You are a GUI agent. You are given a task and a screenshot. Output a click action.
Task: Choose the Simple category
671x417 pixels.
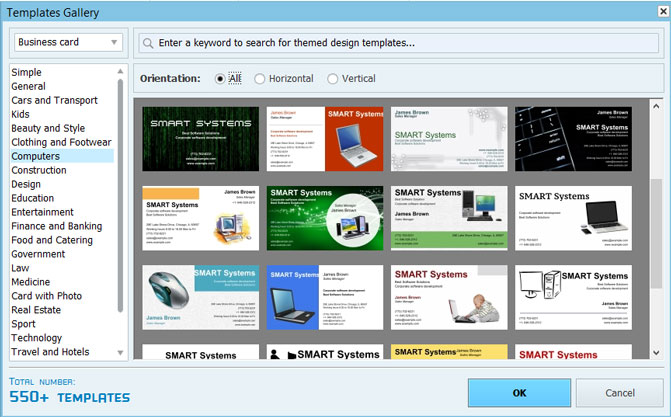[27, 72]
